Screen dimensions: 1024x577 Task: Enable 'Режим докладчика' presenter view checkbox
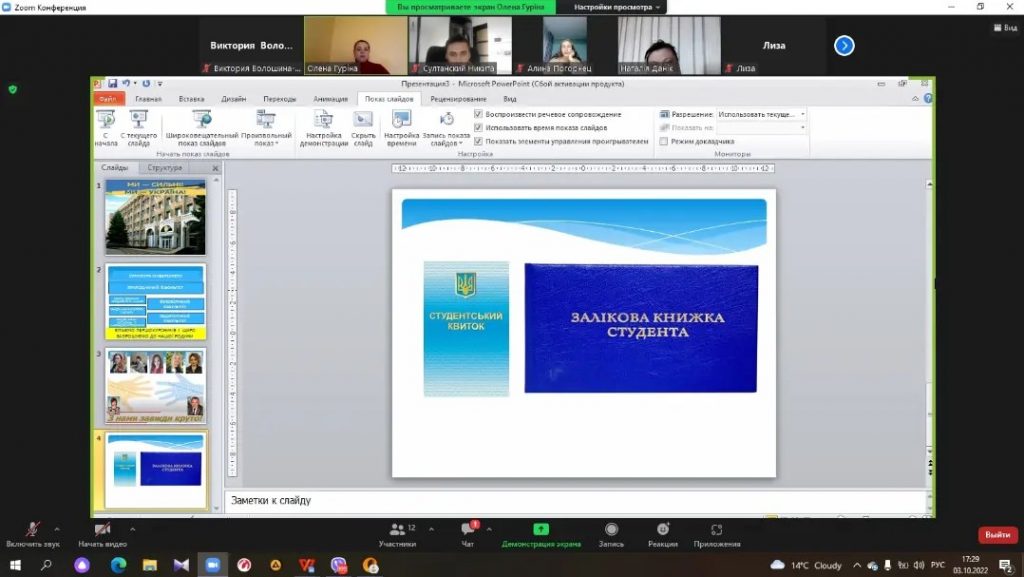coord(664,141)
